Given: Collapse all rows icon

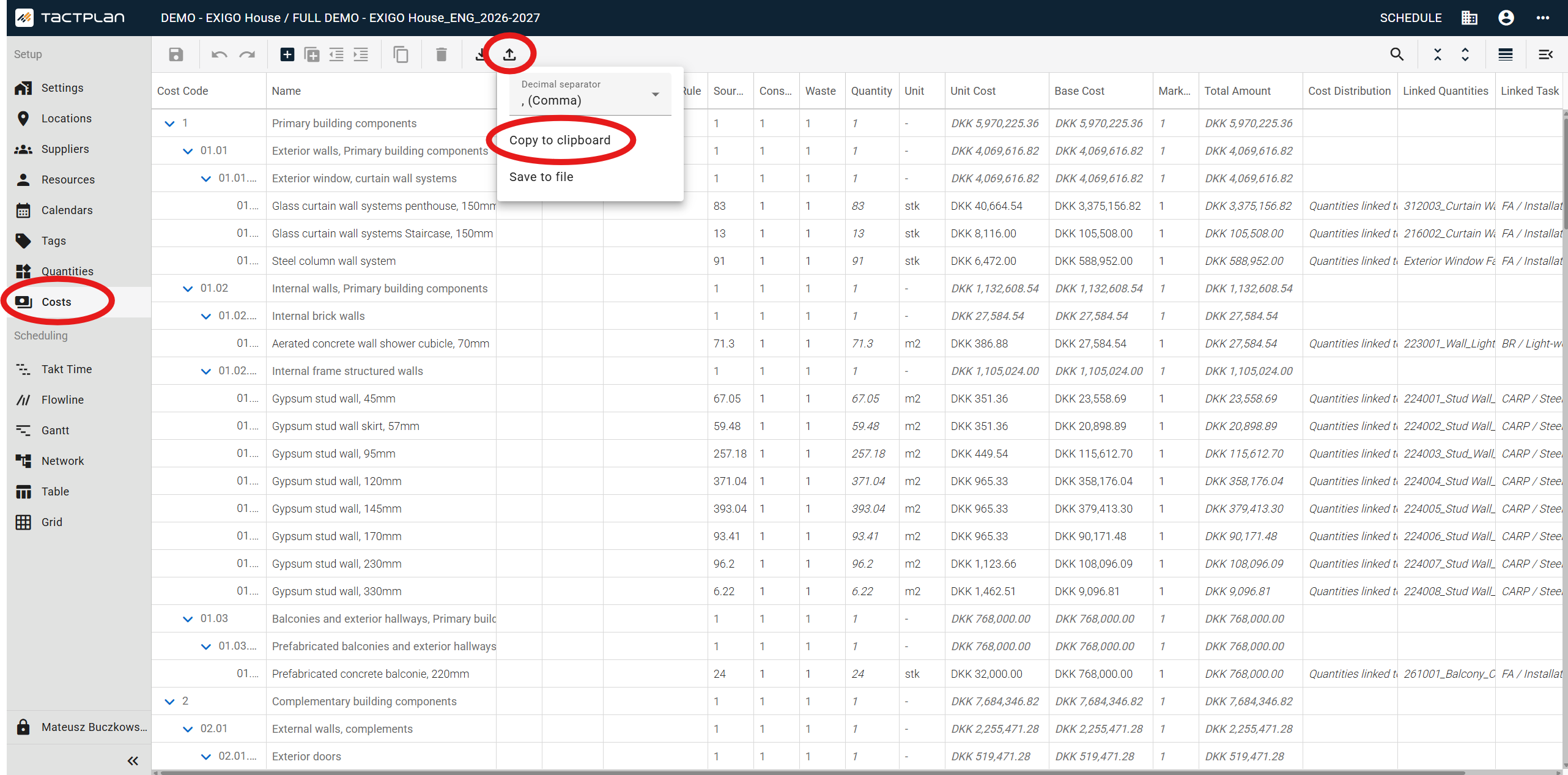Looking at the screenshot, I should point(1438,54).
